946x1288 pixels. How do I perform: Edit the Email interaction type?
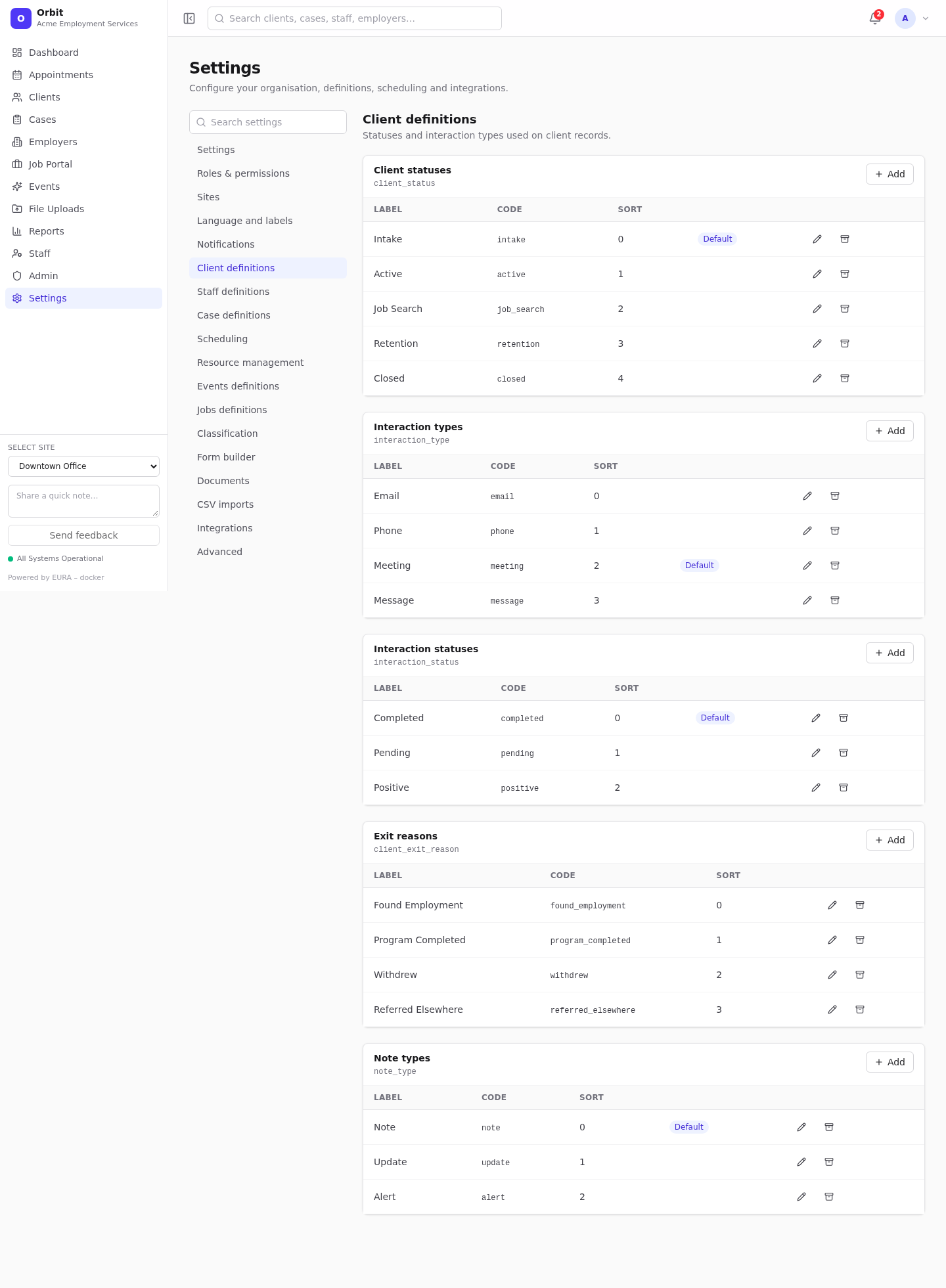(x=807, y=496)
